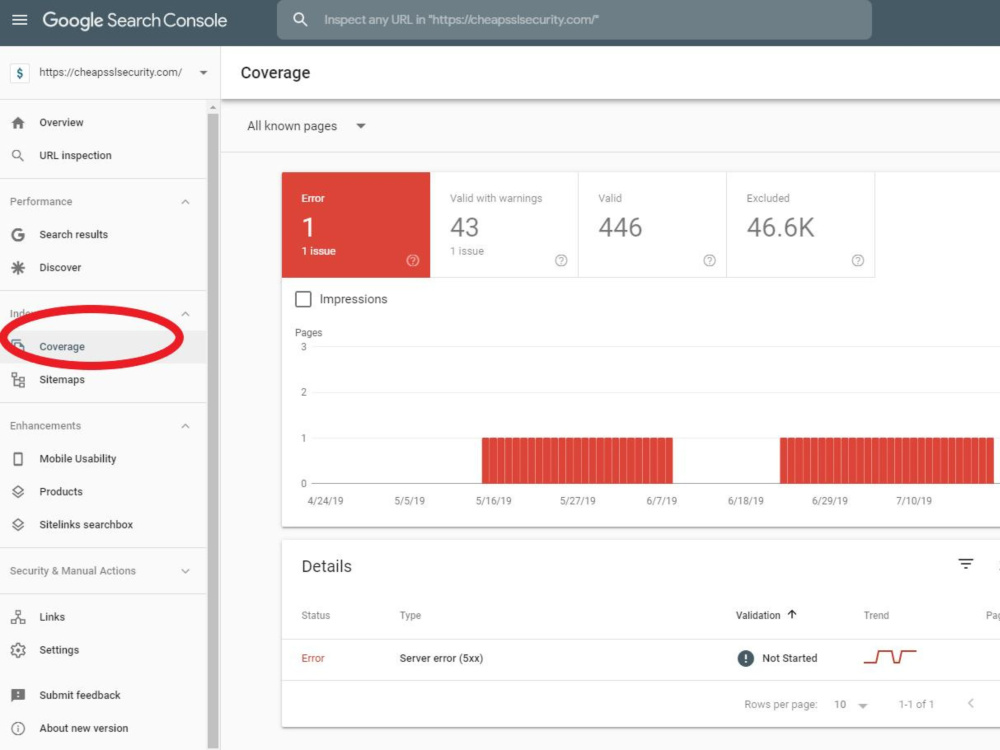Expand Security & Manual Actions section
Screen dimensions: 1000x750
click(185, 571)
